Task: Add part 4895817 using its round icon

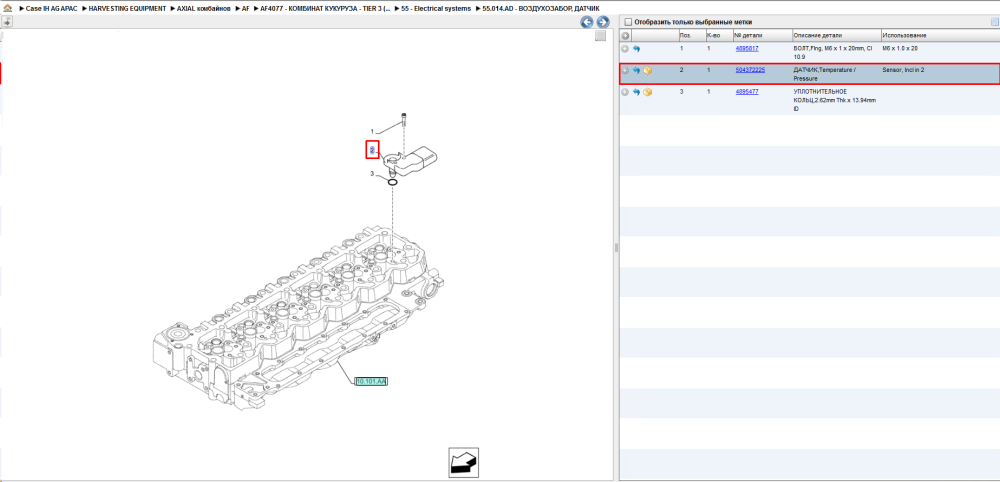Action: click(x=625, y=48)
